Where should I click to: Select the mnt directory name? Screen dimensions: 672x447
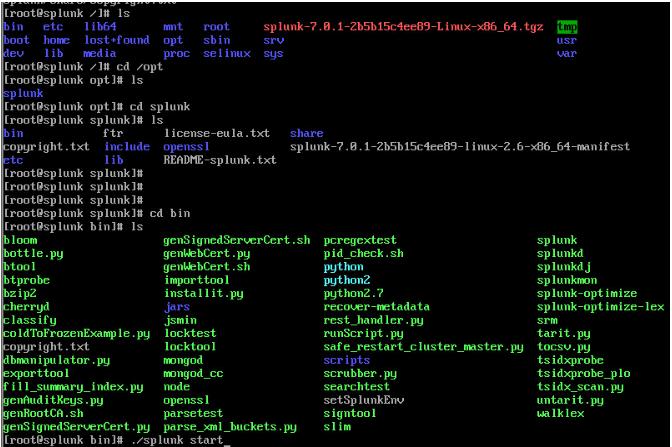[173, 27]
